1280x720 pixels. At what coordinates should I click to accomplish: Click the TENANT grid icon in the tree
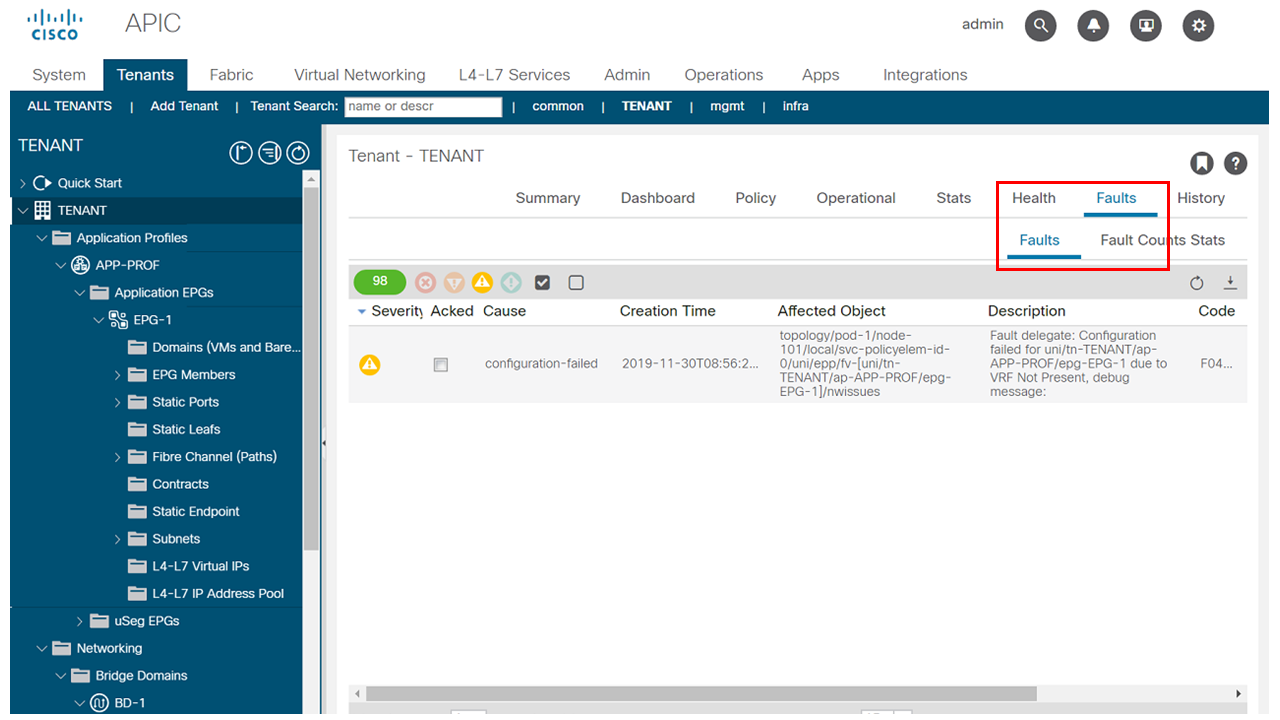[x=43, y=210]
